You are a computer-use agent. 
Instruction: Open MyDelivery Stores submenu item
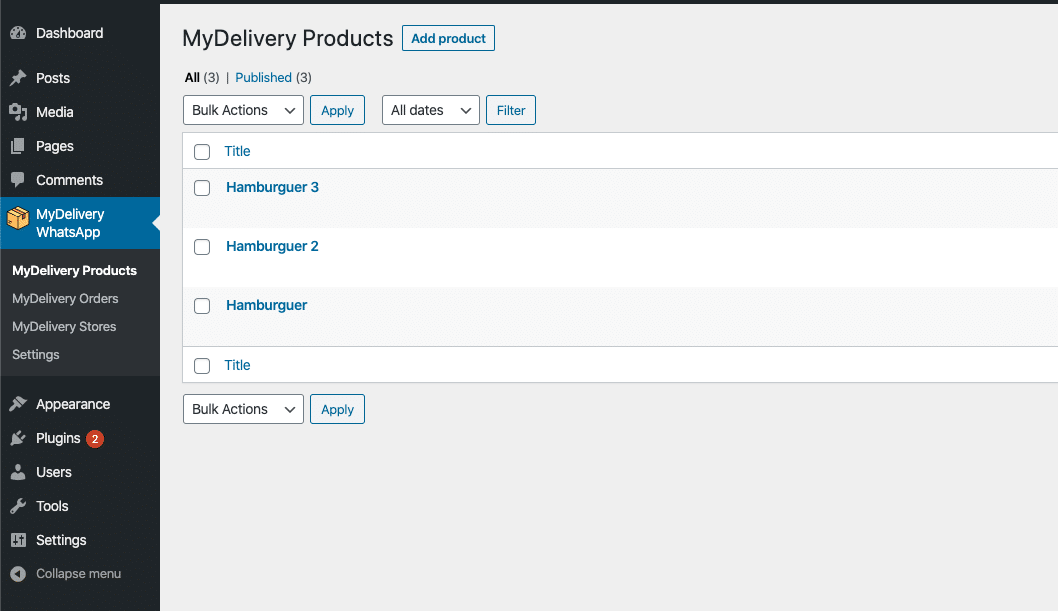tap(64, 326)
